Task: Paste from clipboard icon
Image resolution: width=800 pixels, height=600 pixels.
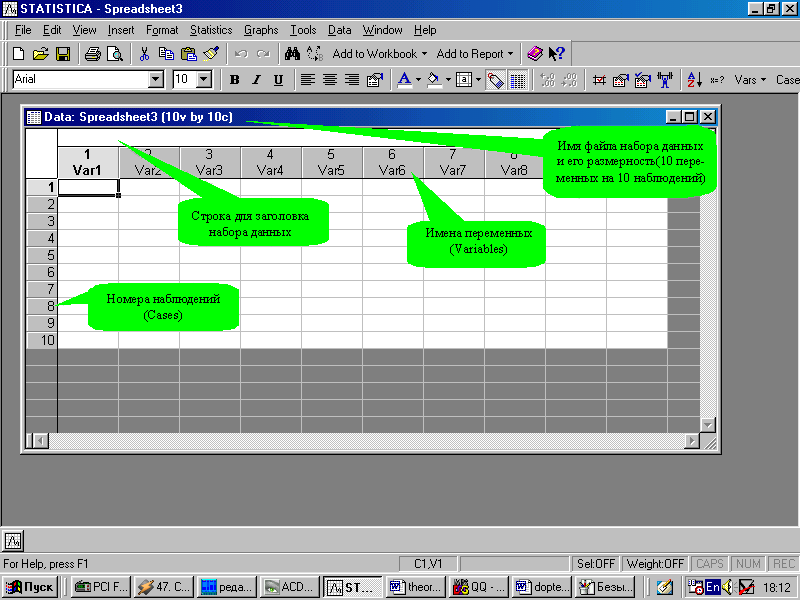Action: point(189,54)
